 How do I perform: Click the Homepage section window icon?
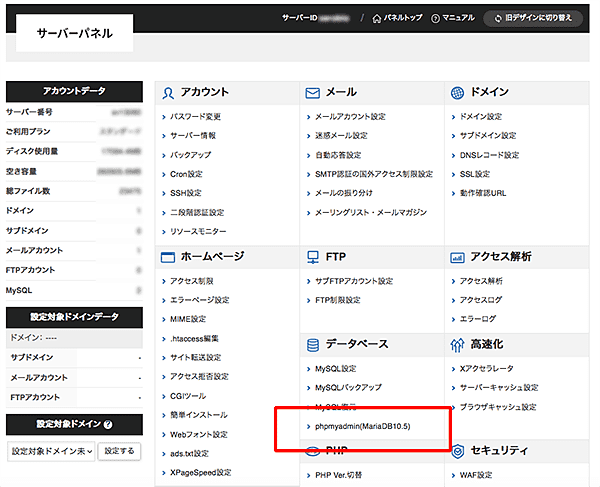point(168,257)
